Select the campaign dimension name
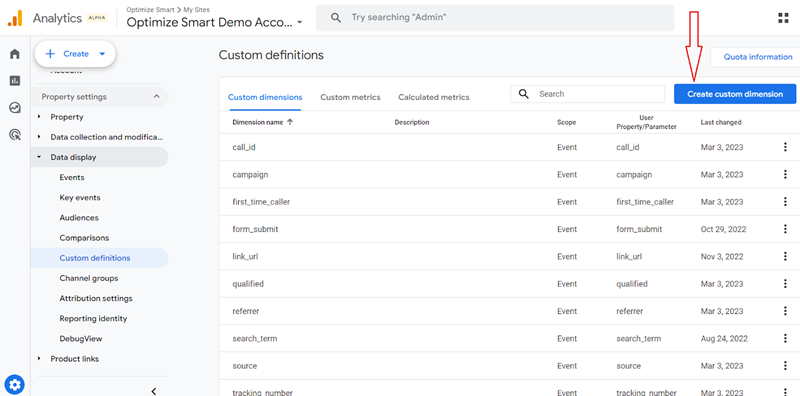The width and height of the screenshot is (800, 396). point(250,175)
